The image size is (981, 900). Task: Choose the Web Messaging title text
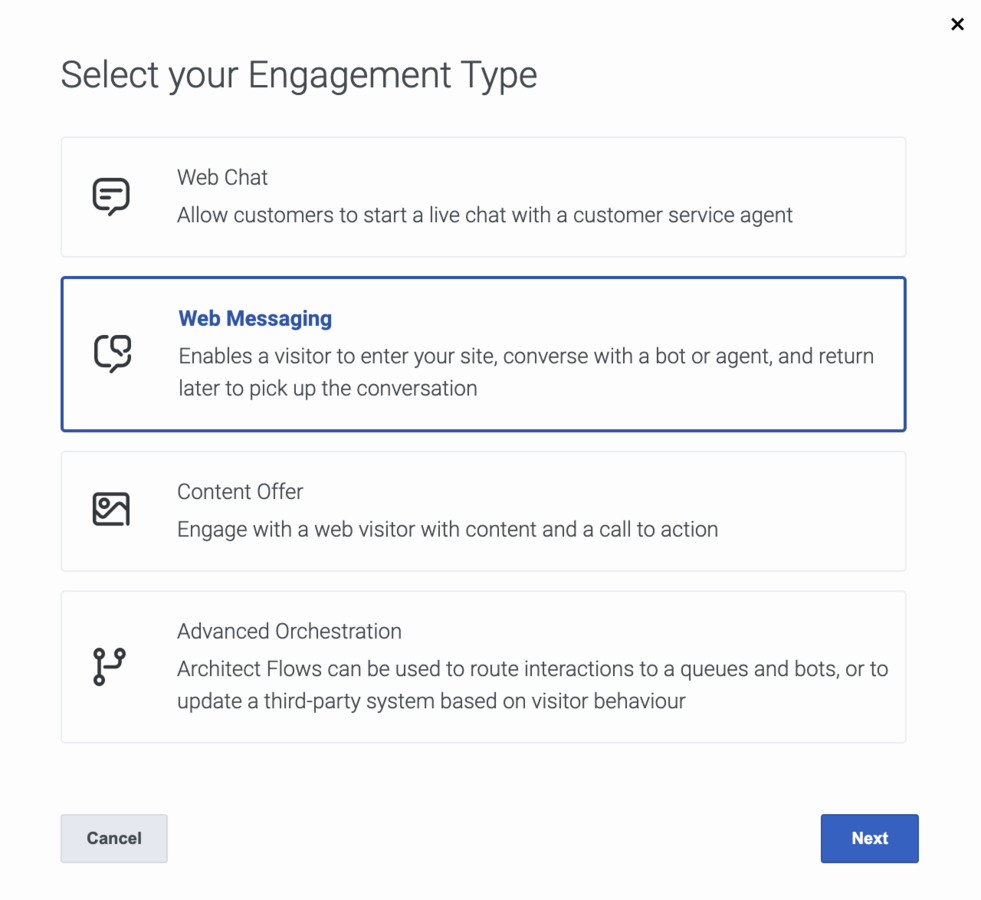(x=255, y=318)
